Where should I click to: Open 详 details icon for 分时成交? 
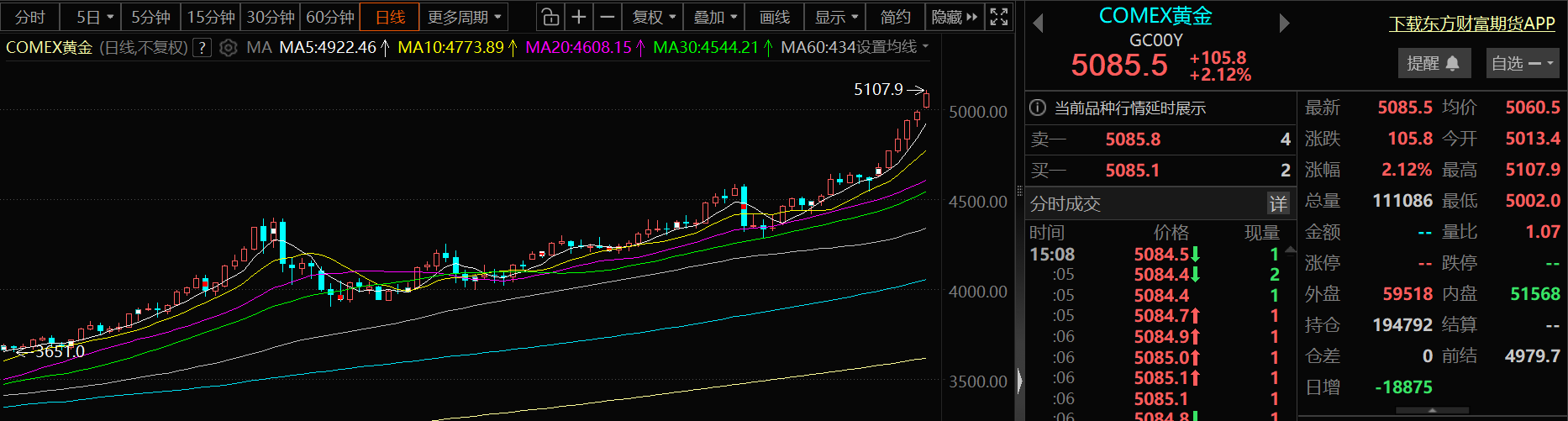click(x=1278, y=203)
